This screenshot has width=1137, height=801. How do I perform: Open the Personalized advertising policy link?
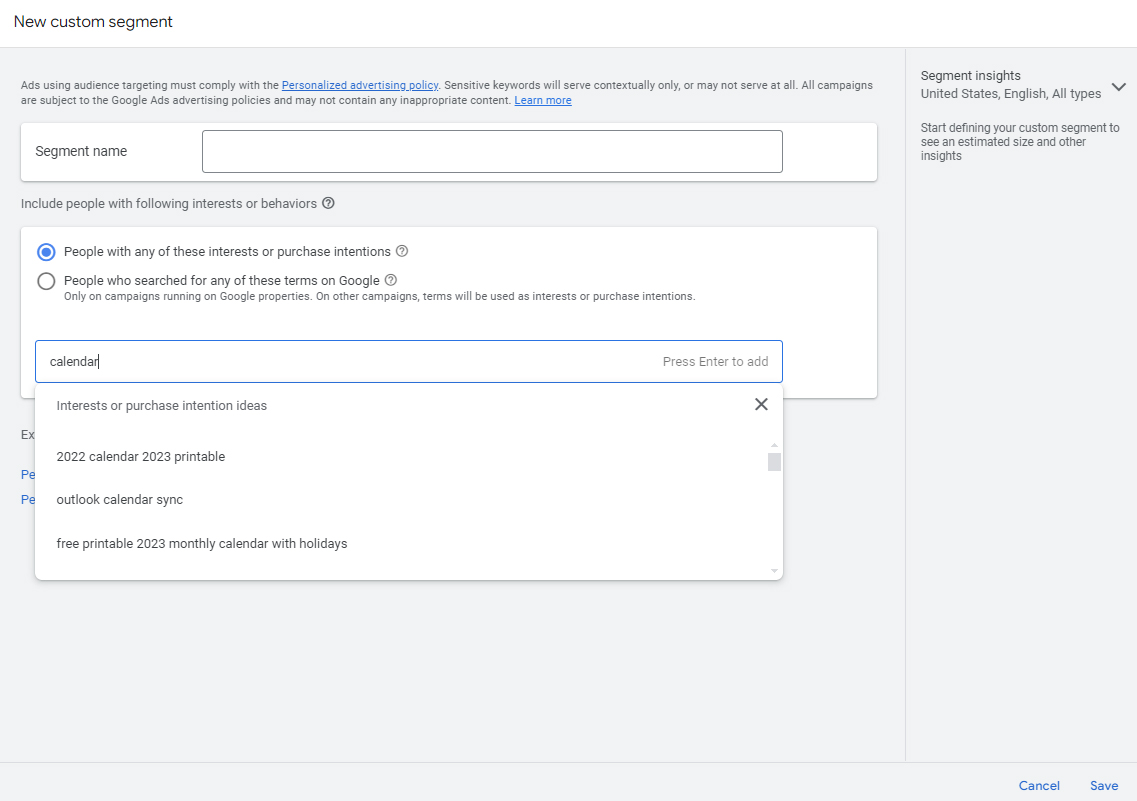pos(360,85)
